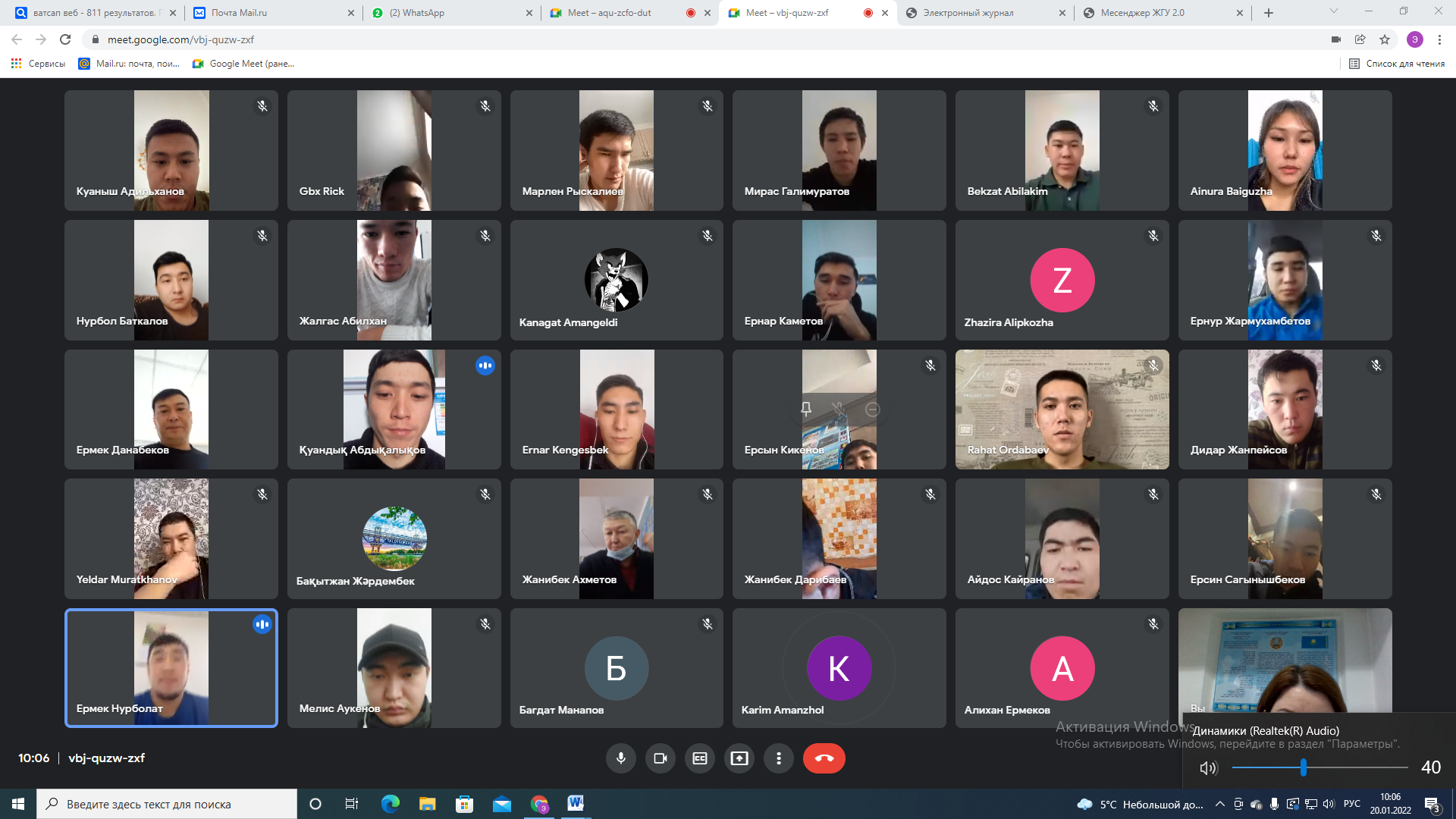Bookmark page with the star icon

1385,39
